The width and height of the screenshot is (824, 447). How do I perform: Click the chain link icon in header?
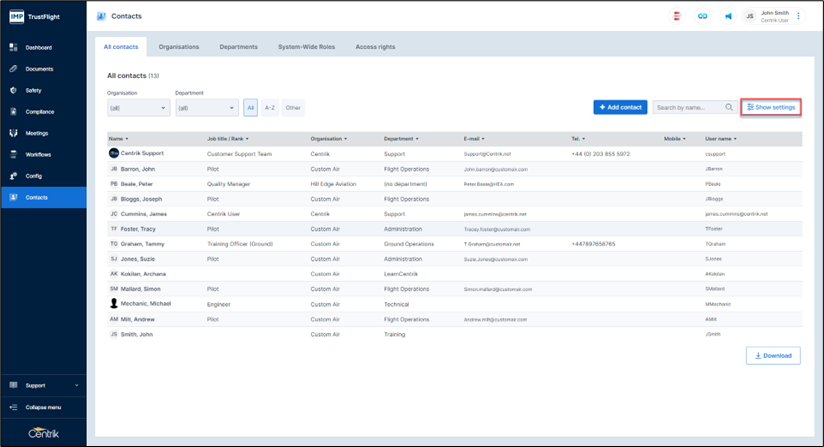[702, 17]
